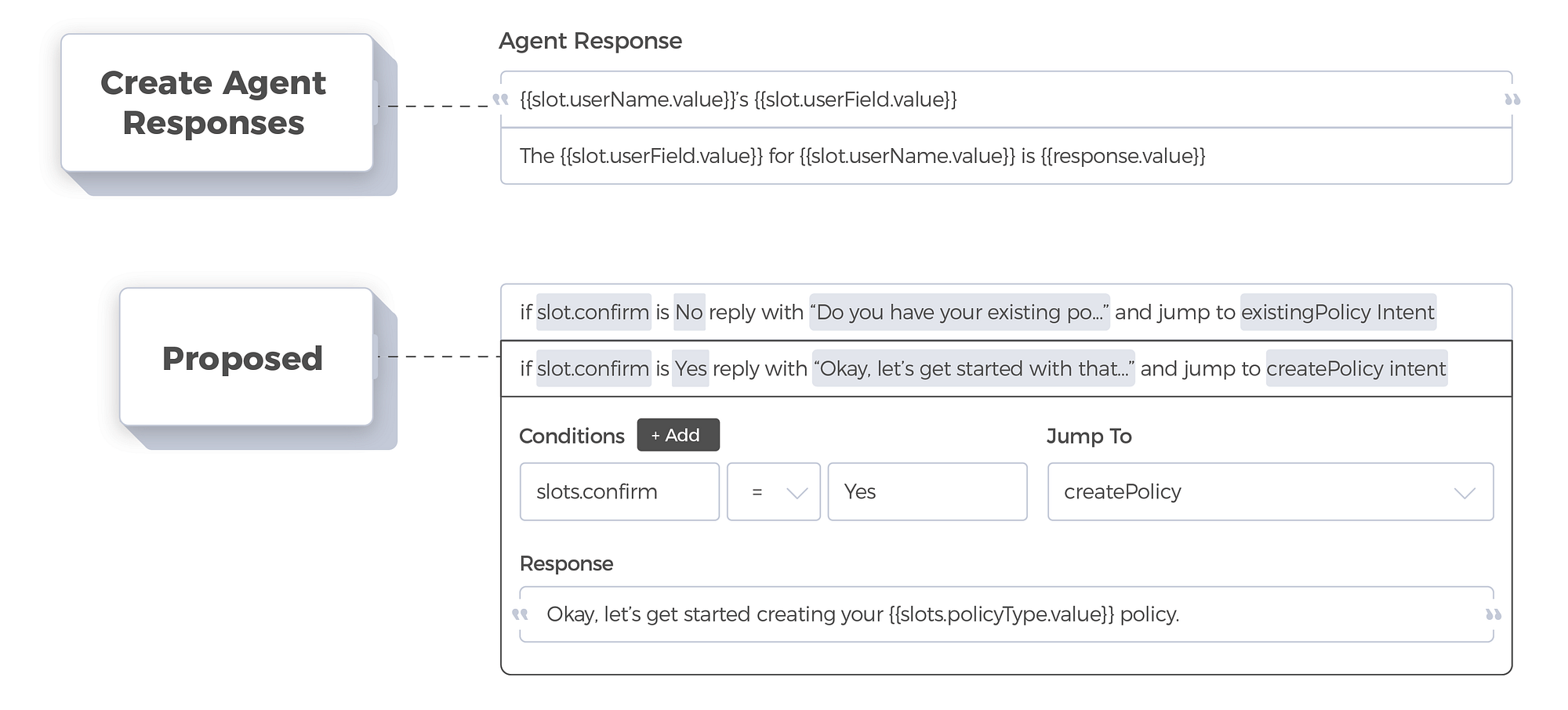Click the chevron arrow in Jump To box
Viewport: 1568px width, 710px height.
[1465, 493]
